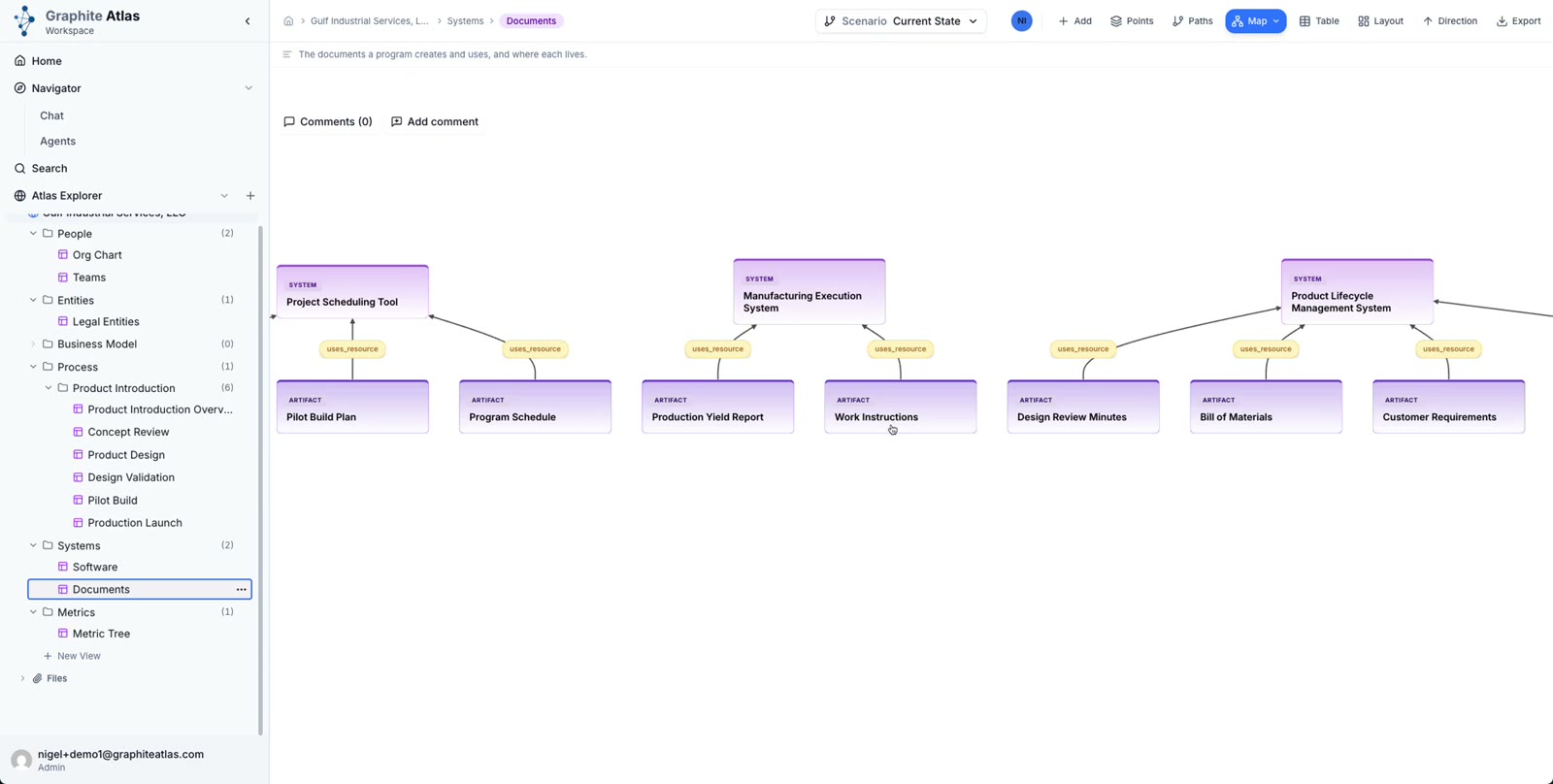Open the Comments (0) section
This screenshot has width=1553, height=784.
(327, 122)
